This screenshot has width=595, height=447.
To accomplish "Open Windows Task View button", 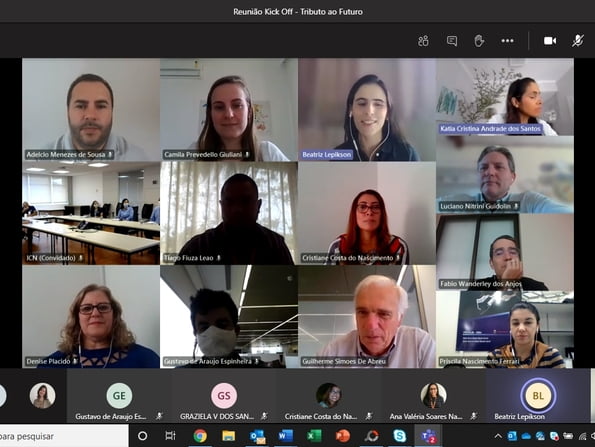I will [170, 436].
